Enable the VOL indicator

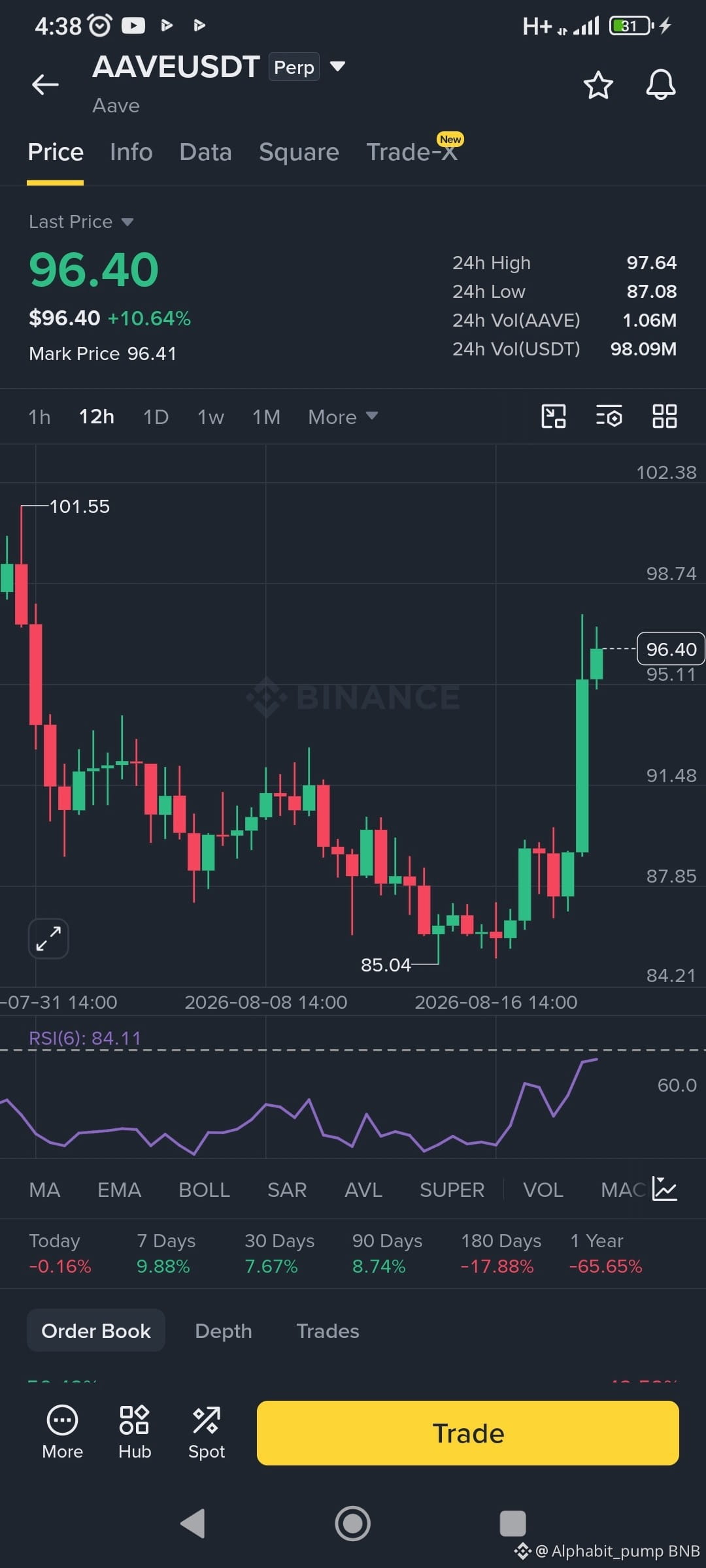click(543, 1190)
